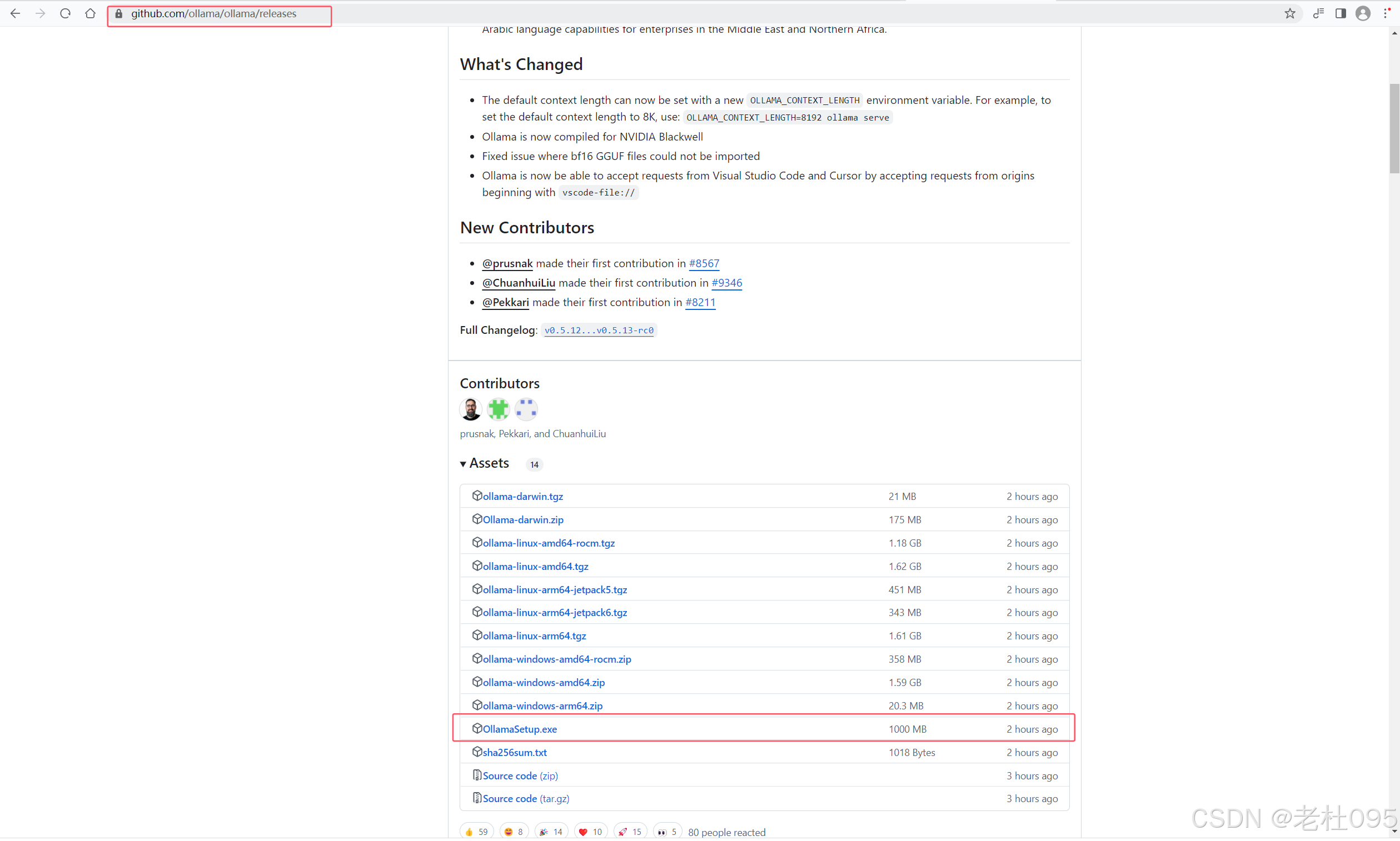Viewport: 1400px width, 841px height.
Task: Toggle the rocket reaction
Action: (630, 831)
